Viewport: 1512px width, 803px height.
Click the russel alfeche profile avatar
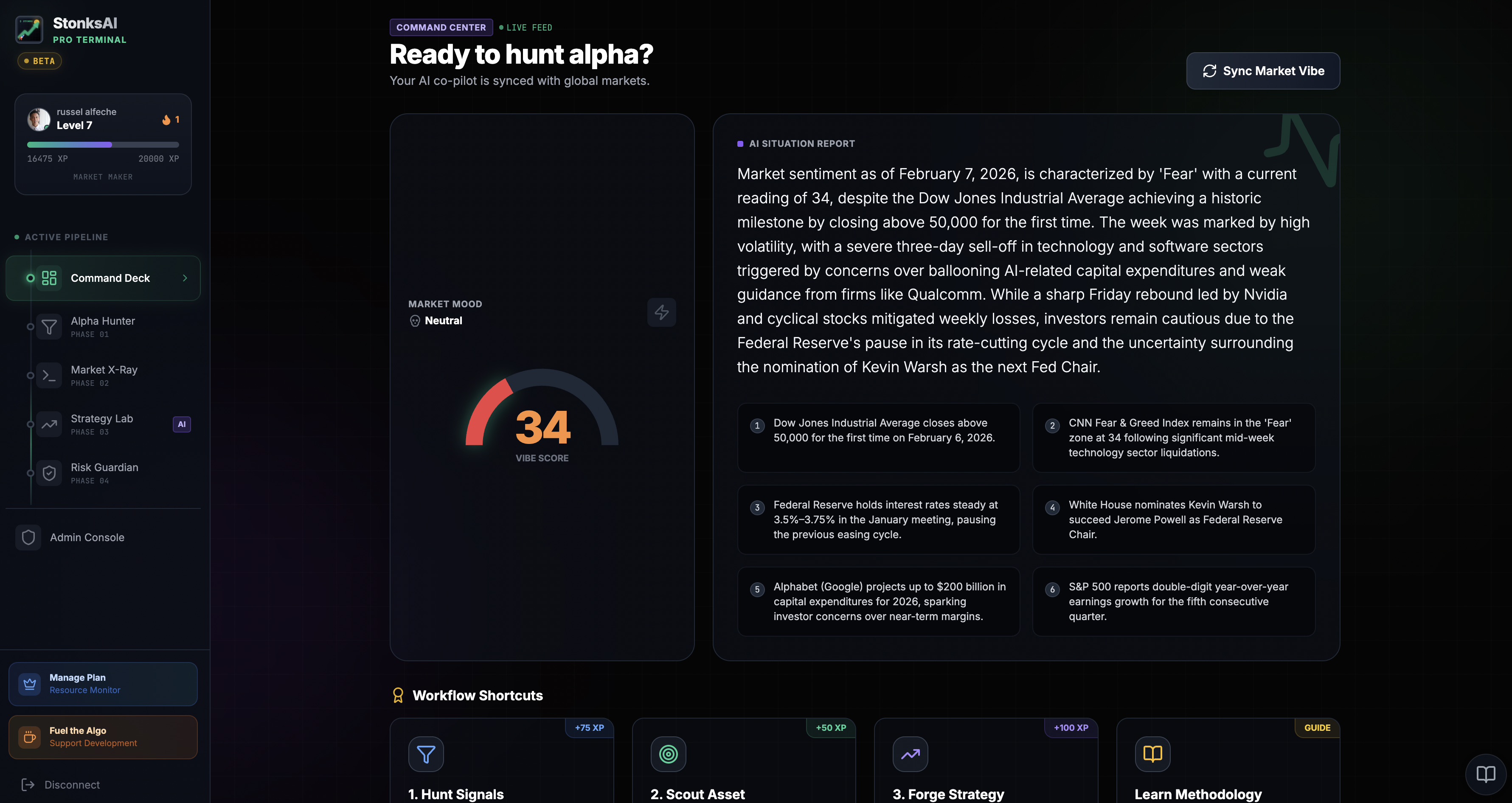tap(39, 119)
